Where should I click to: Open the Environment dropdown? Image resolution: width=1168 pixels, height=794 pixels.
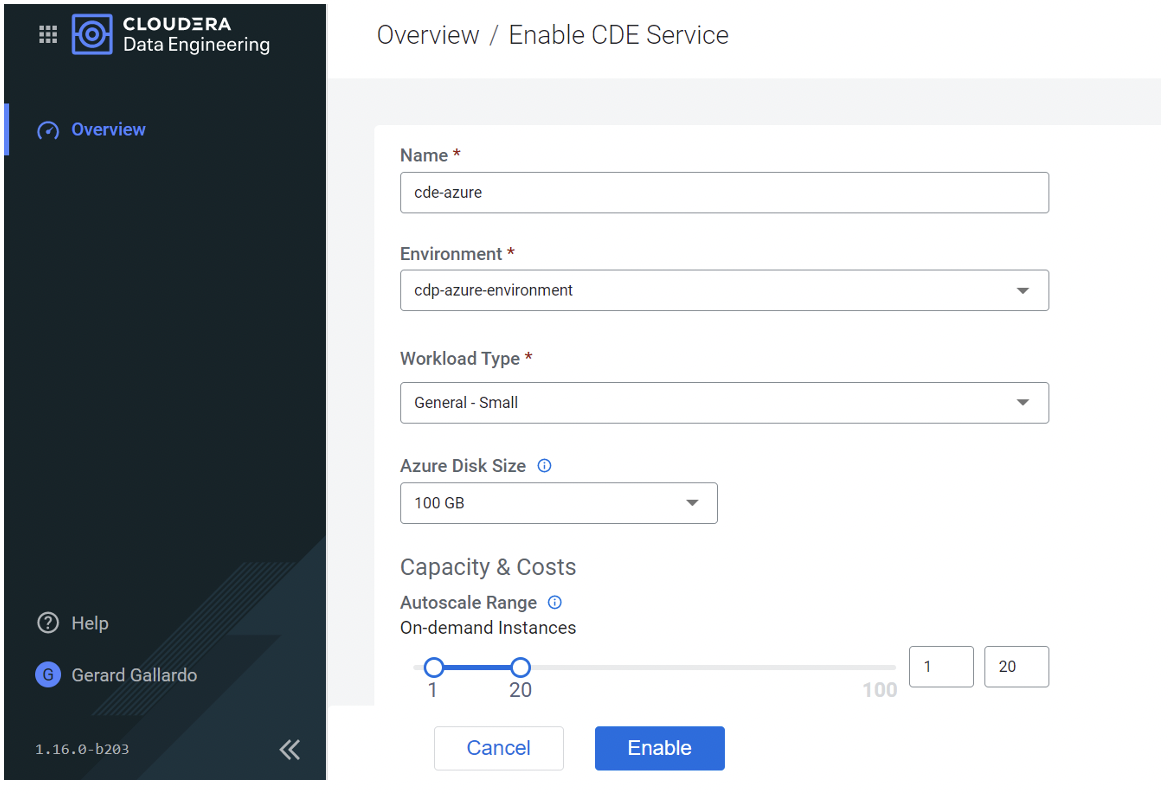724,290
